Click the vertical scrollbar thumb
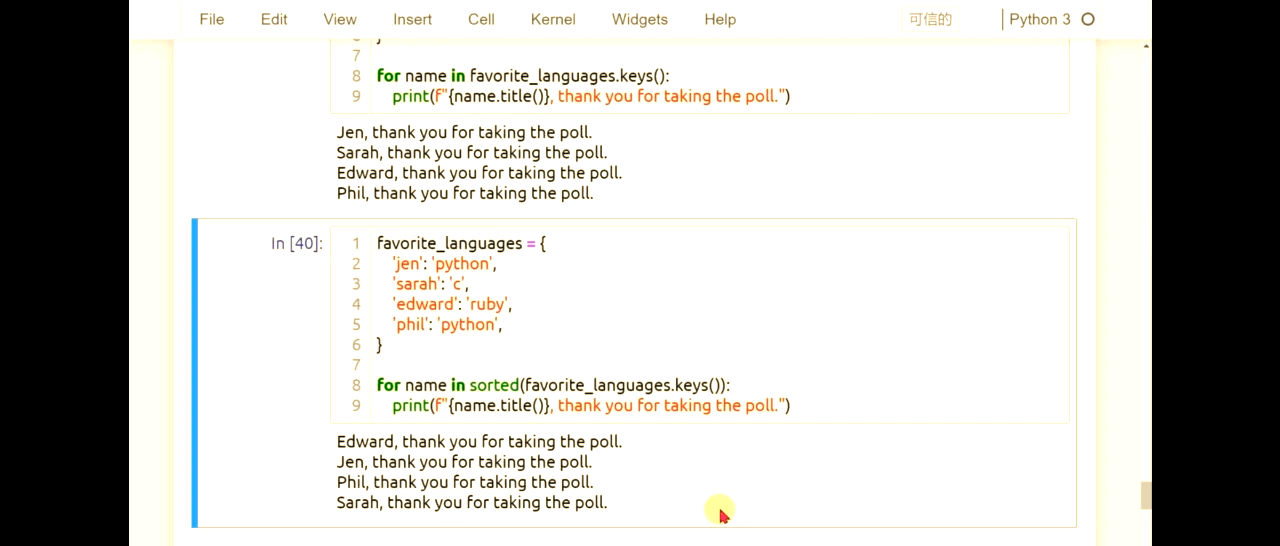This screenshot has width=1280, height=546. click(x=1146, y=496)
